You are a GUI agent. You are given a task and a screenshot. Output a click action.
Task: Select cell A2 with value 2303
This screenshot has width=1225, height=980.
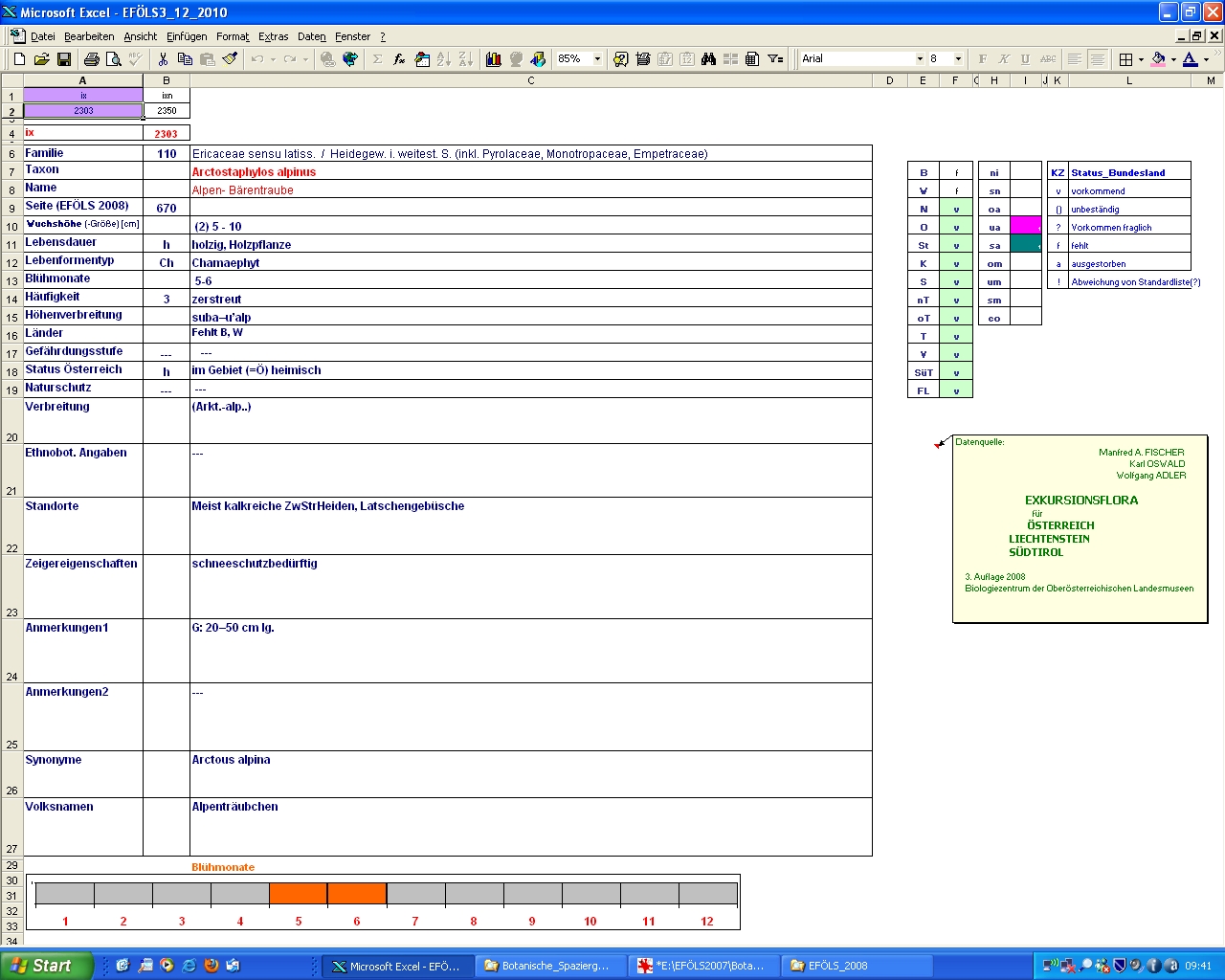83,111
